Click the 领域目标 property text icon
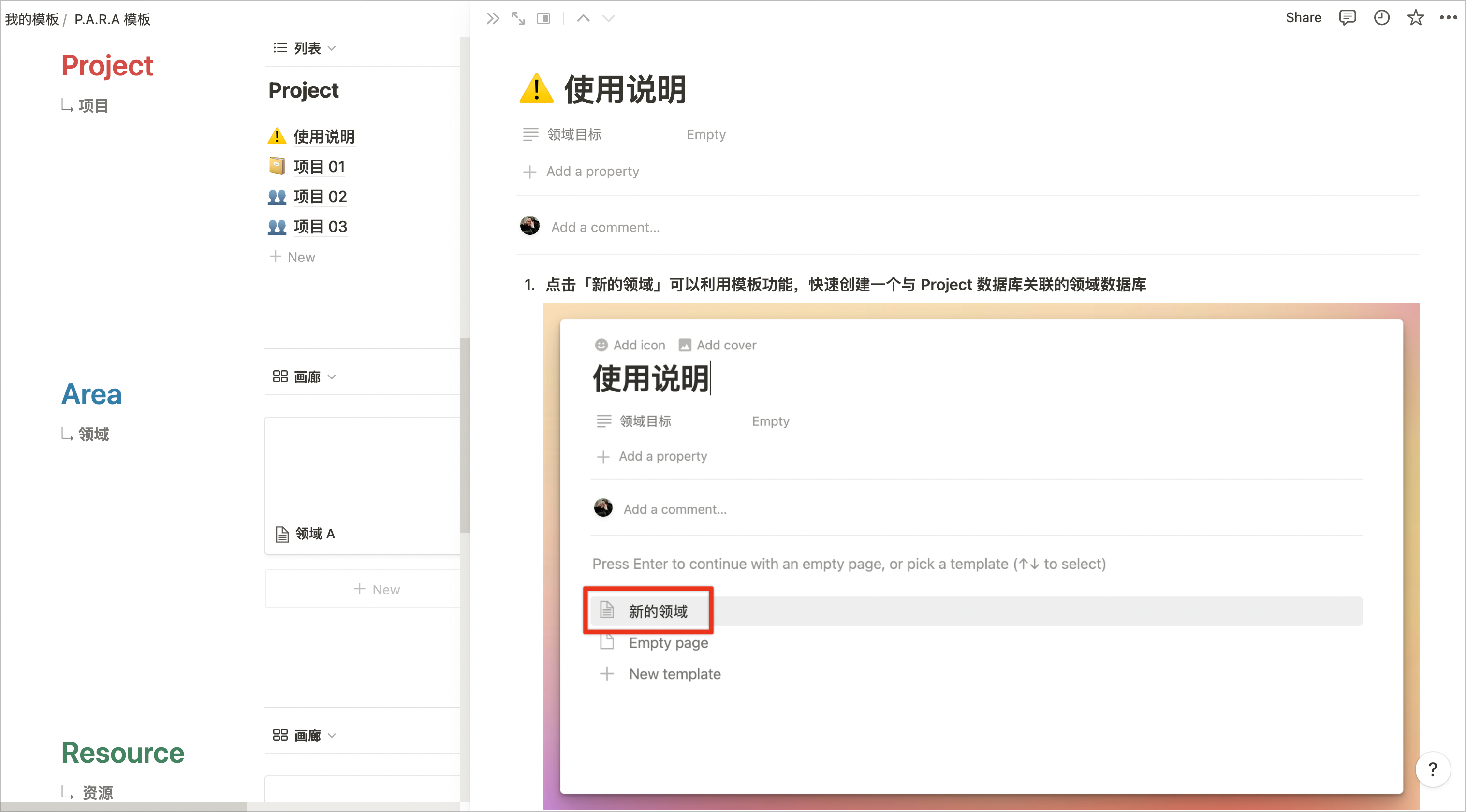1466x812 pixels. click(x=530, y=135)
